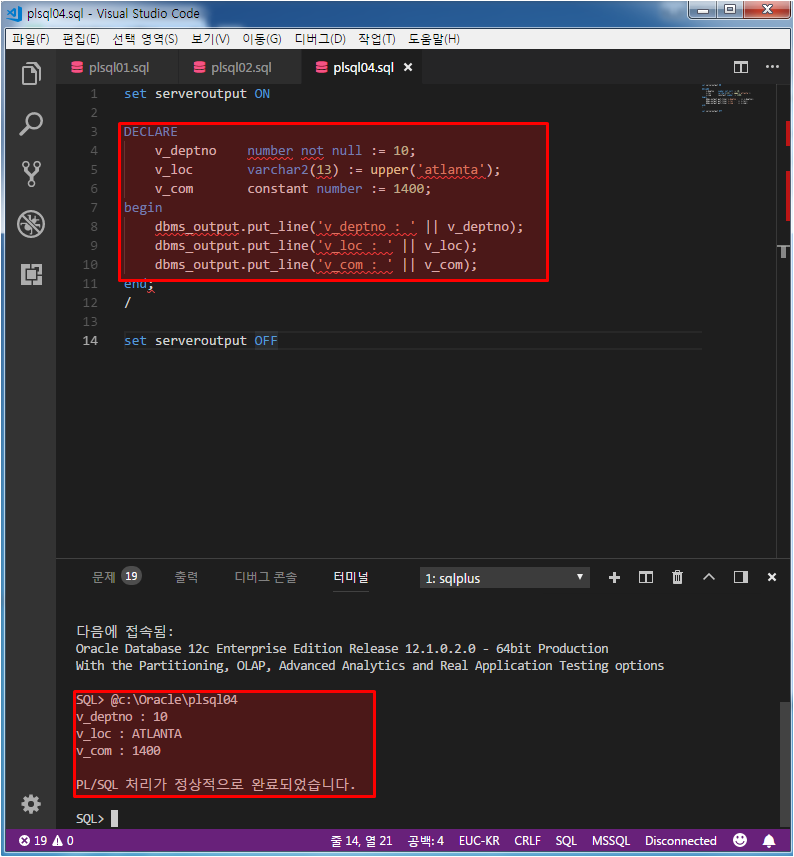Image resolution: width=794 pixels, height=857 pixels.
Task: Maximize the panel with up chevron
Action: pyautogui.click(x=709, y=577)
